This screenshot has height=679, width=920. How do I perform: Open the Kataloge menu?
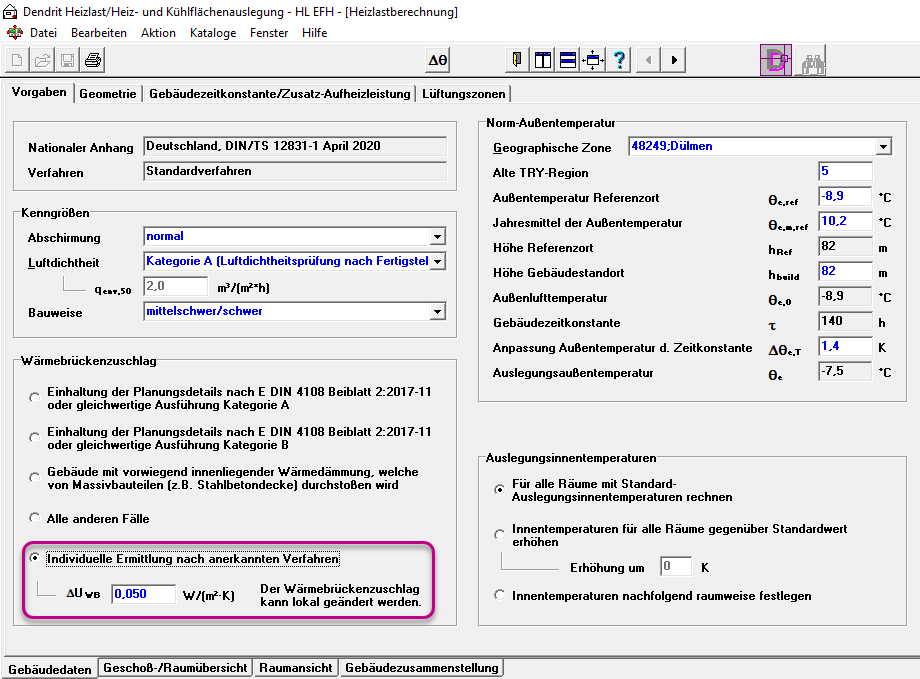tap(213, 33)
